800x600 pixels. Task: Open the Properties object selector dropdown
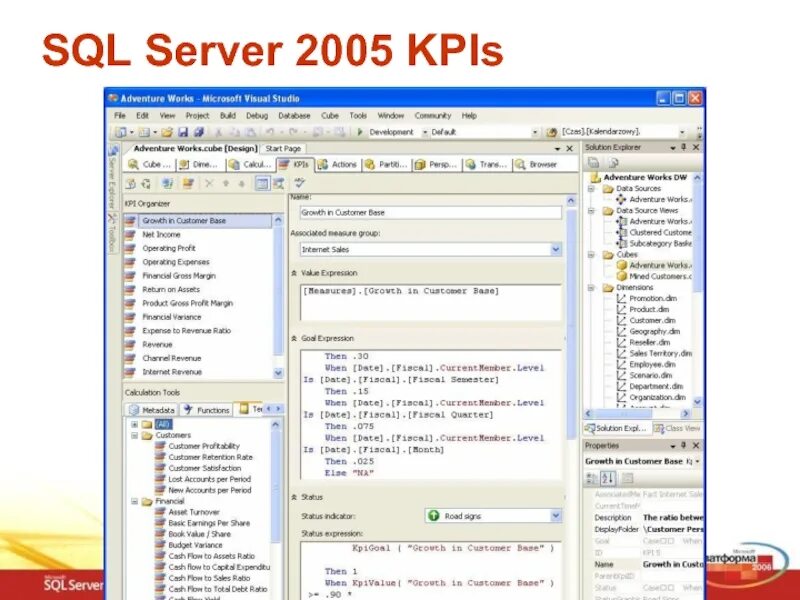click(x=697, y=461)
